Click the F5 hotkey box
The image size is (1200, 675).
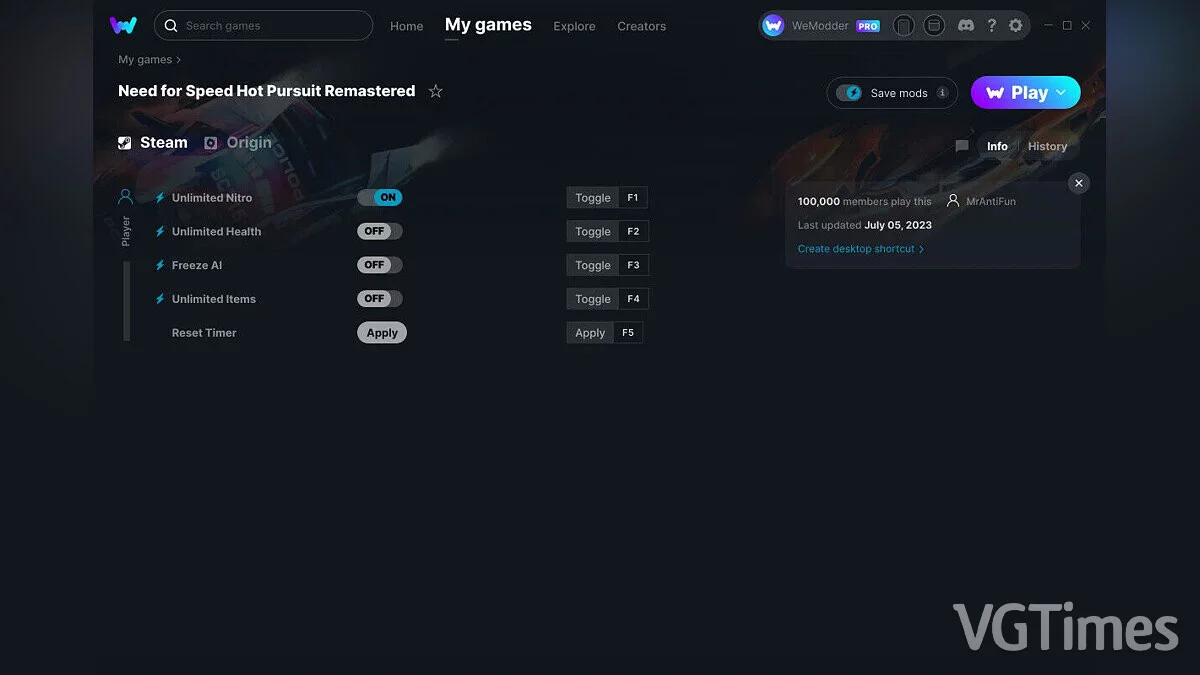(x=628, y=333)
